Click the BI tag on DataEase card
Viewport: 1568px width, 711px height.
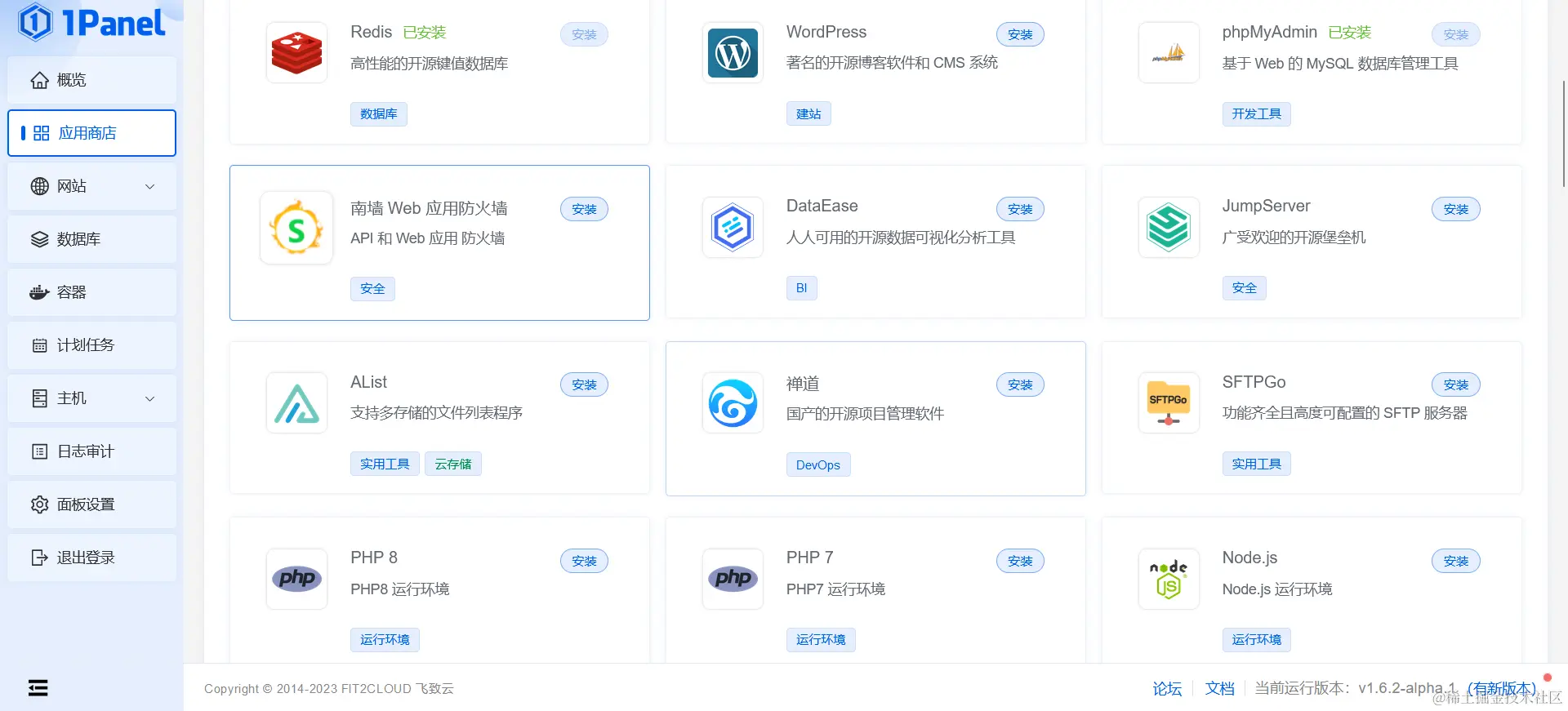coord(802,288)
